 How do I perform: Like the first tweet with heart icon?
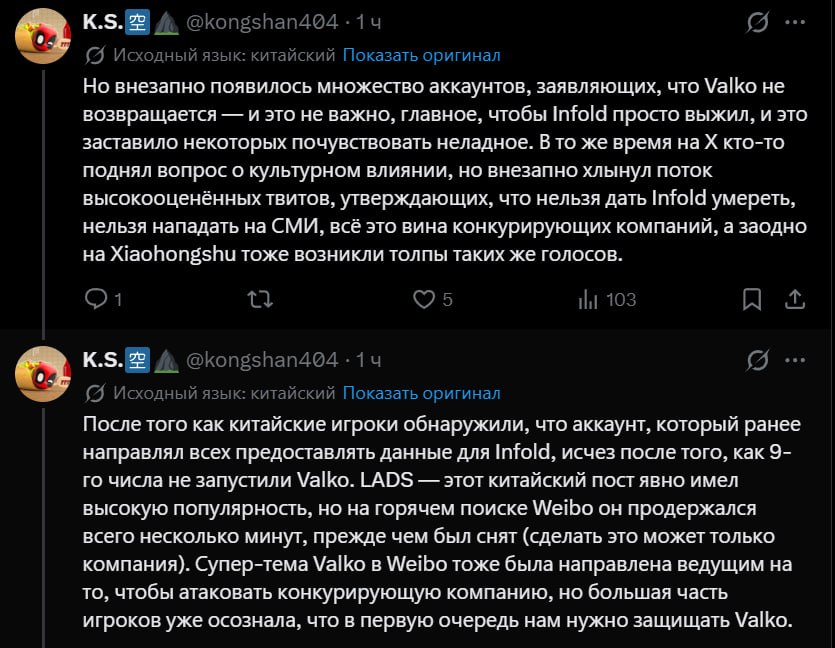coord(424,299)
